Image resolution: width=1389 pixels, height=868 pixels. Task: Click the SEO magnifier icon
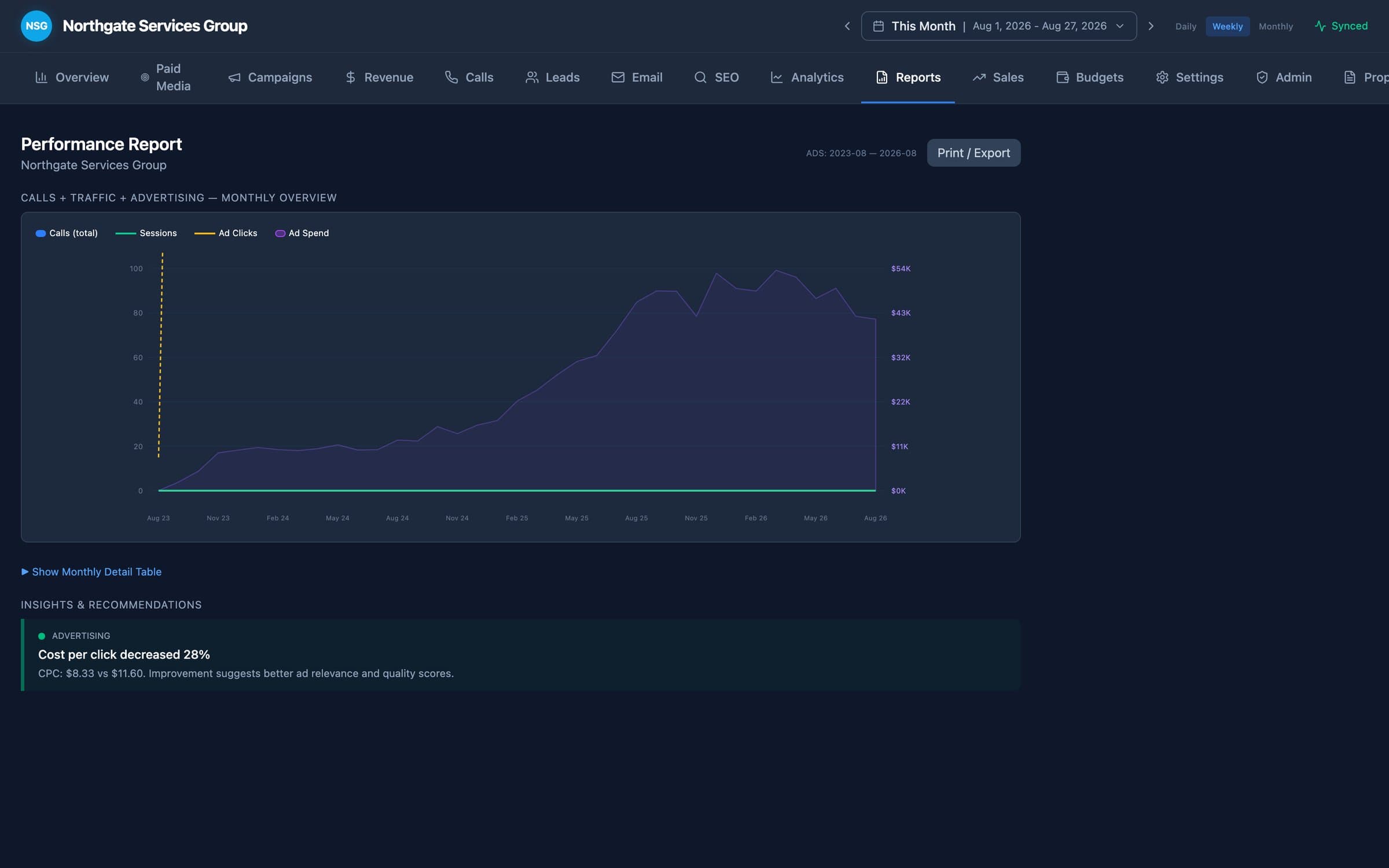(700, 77)
